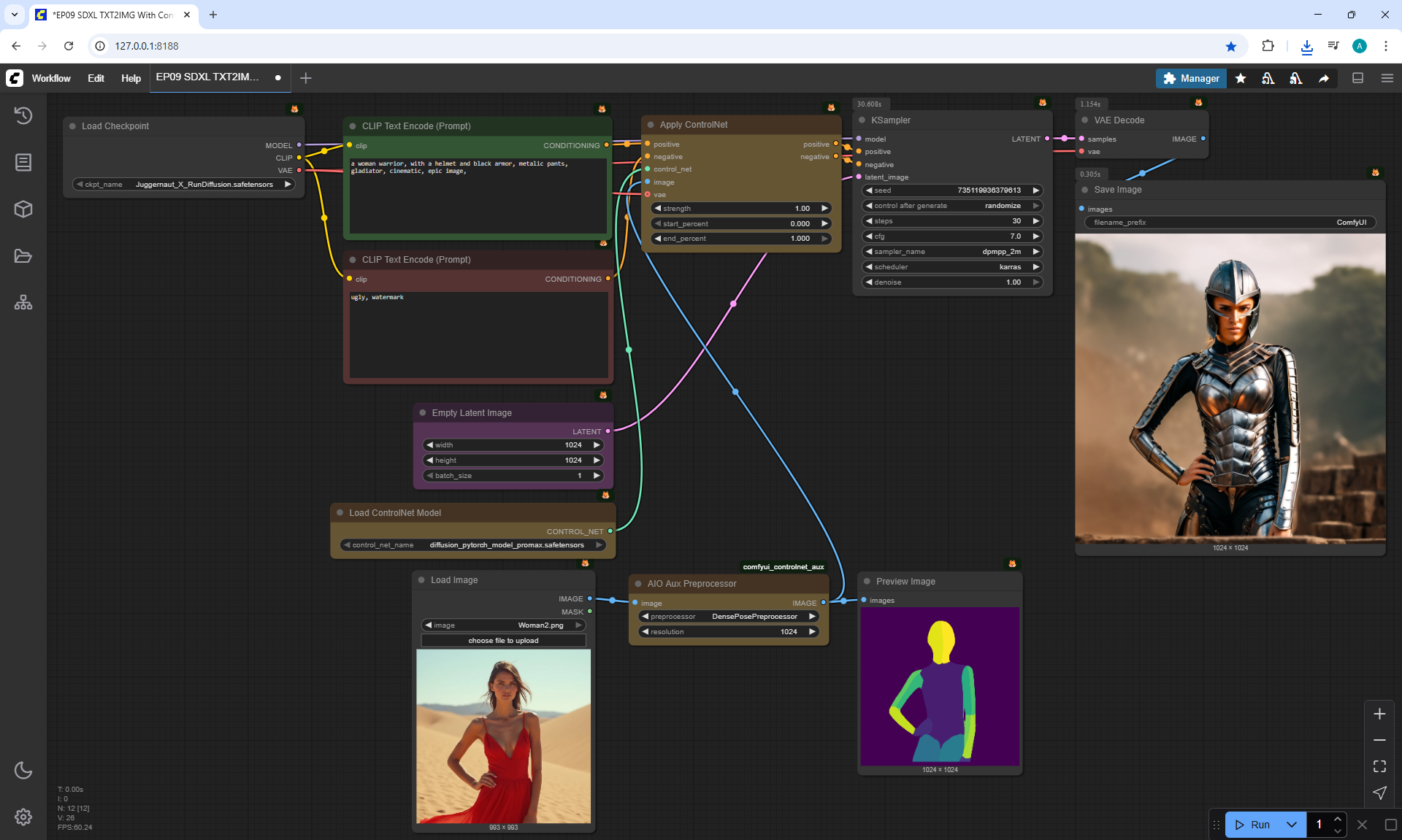Open the Workflow menu
The height and width of the screenshot is (840, 1402).
click(51, 78)
